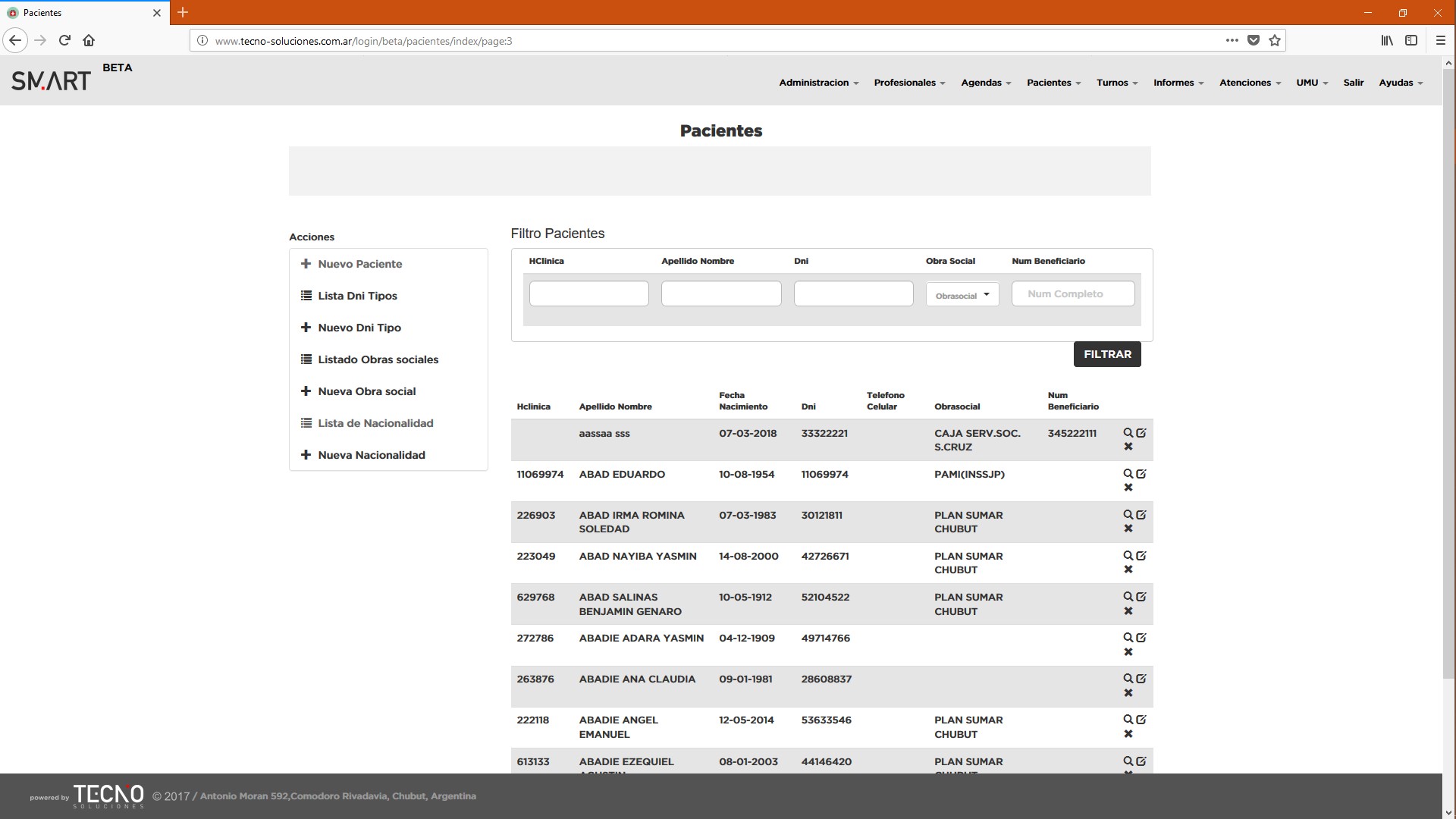
Task: Expand the Atenciones menu
Action: (1250, 83)
